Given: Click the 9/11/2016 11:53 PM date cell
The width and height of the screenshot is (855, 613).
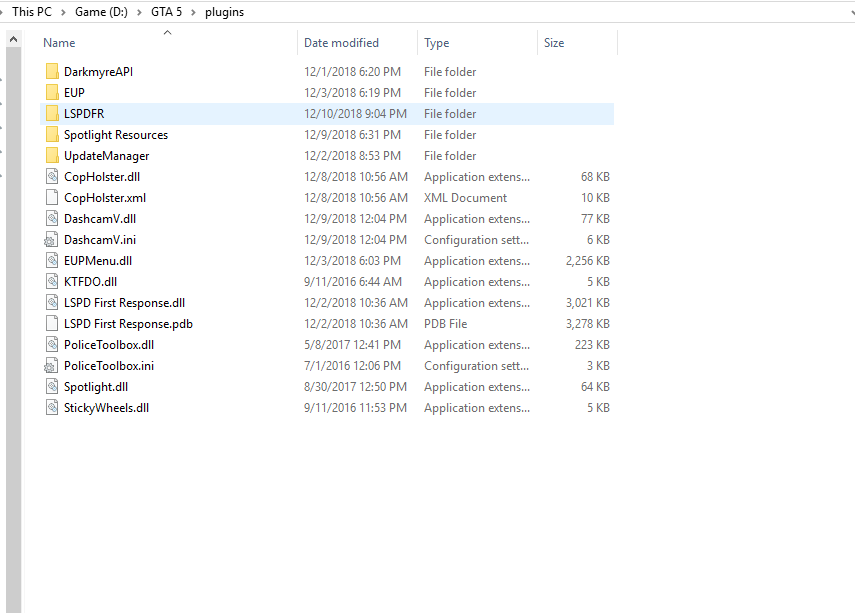Looking at the screenshot, I should [355, 408].
